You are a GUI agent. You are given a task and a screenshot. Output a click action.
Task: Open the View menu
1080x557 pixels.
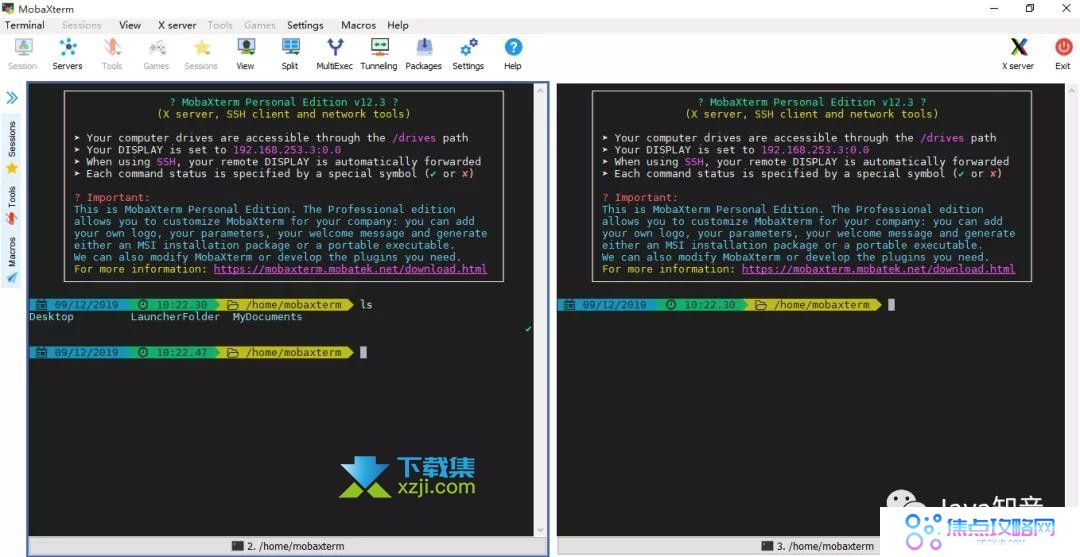tap(130, 25)
